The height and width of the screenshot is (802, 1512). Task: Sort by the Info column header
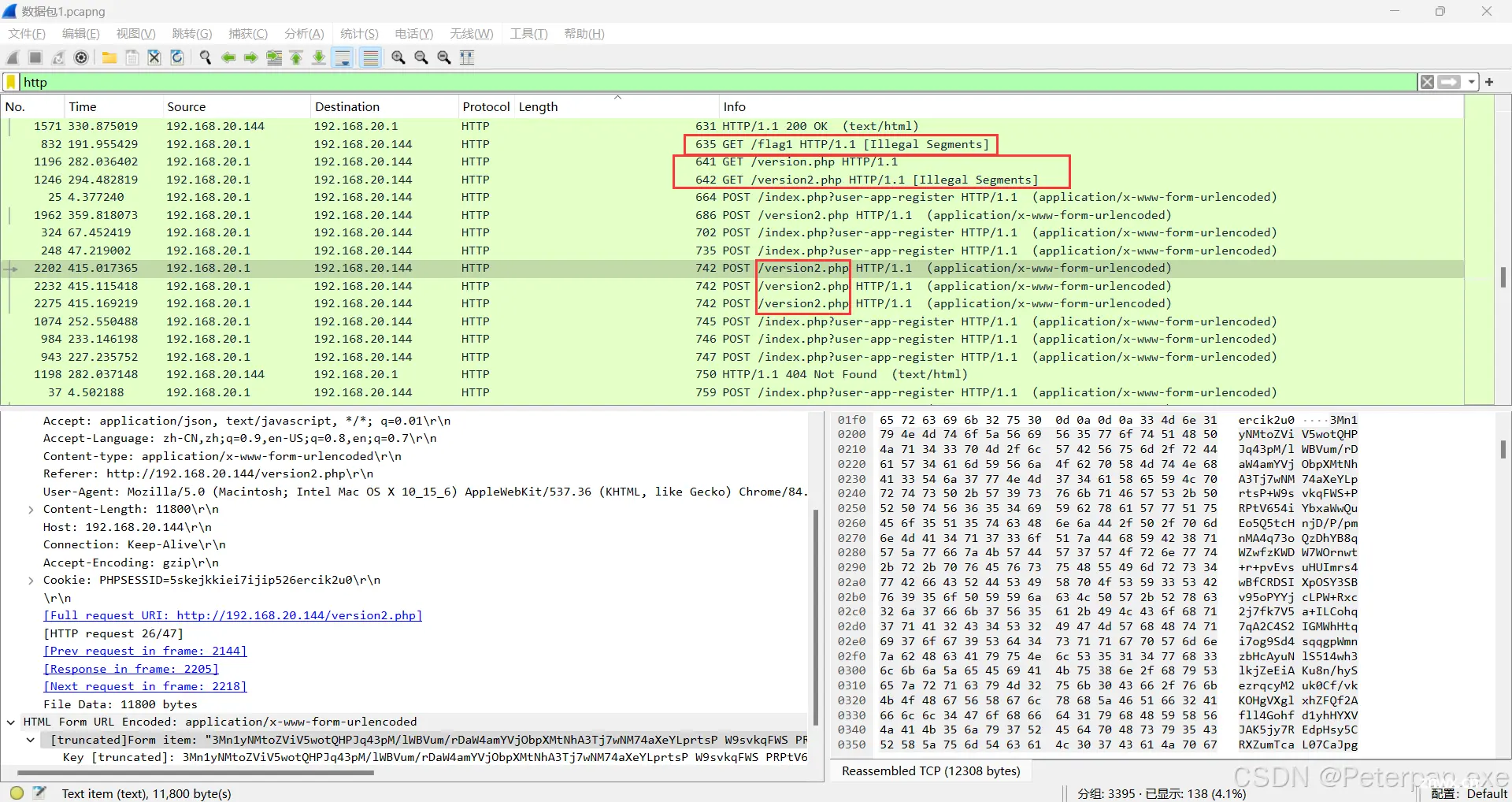[x=1091, y=107]
